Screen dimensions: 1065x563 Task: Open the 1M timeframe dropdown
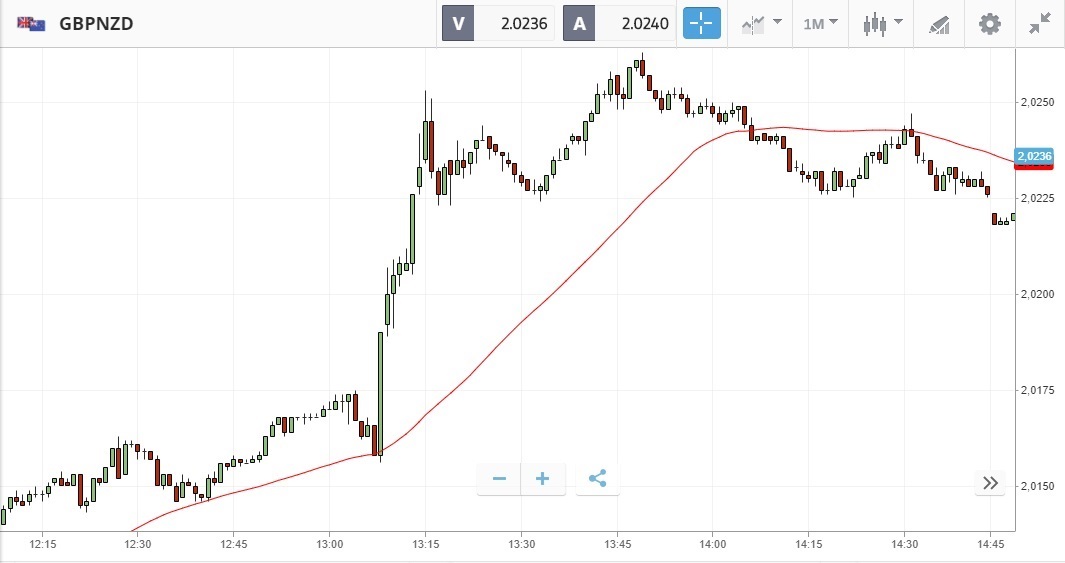[x=820, y=23]
